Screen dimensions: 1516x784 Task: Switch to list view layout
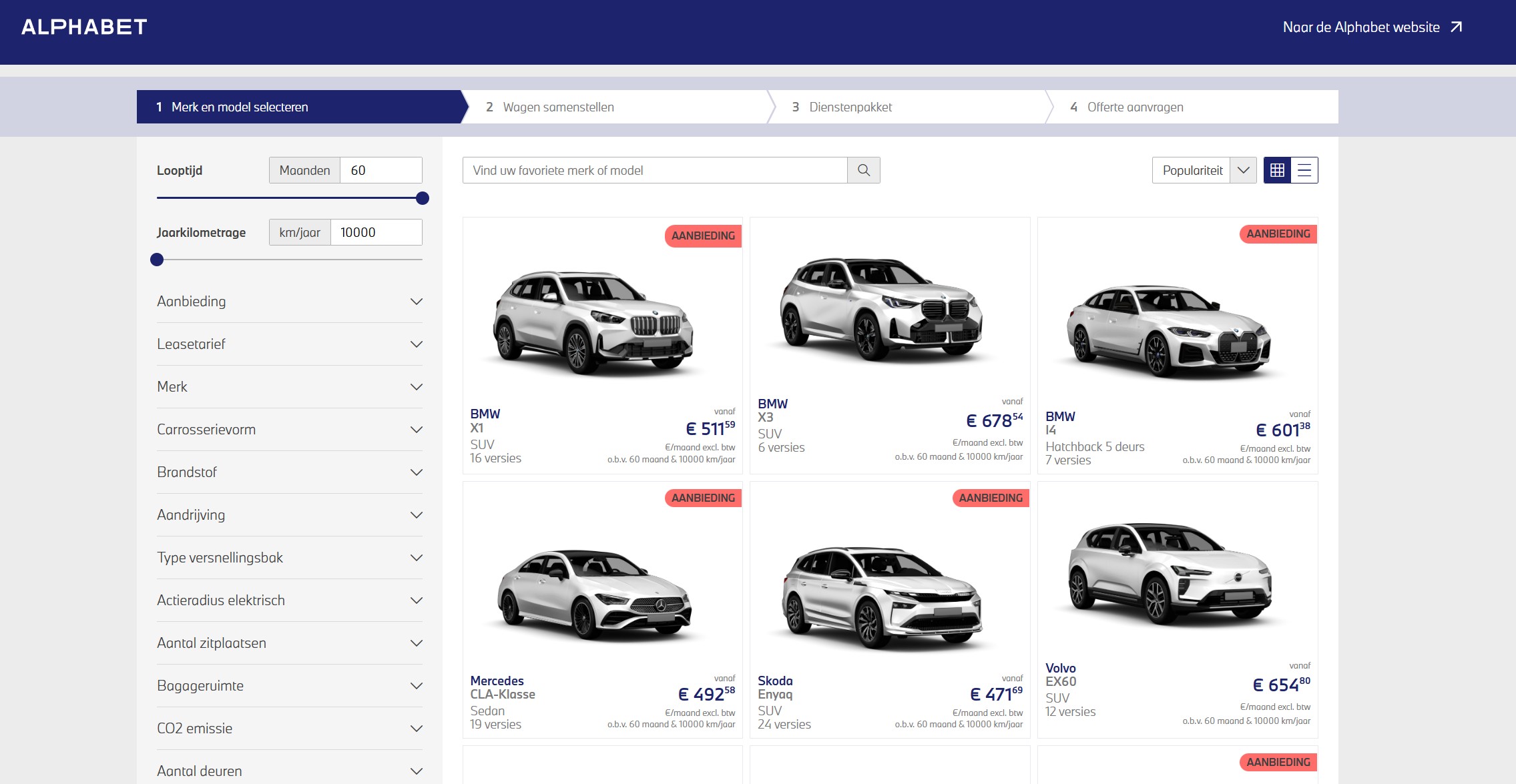point(1304,170)
